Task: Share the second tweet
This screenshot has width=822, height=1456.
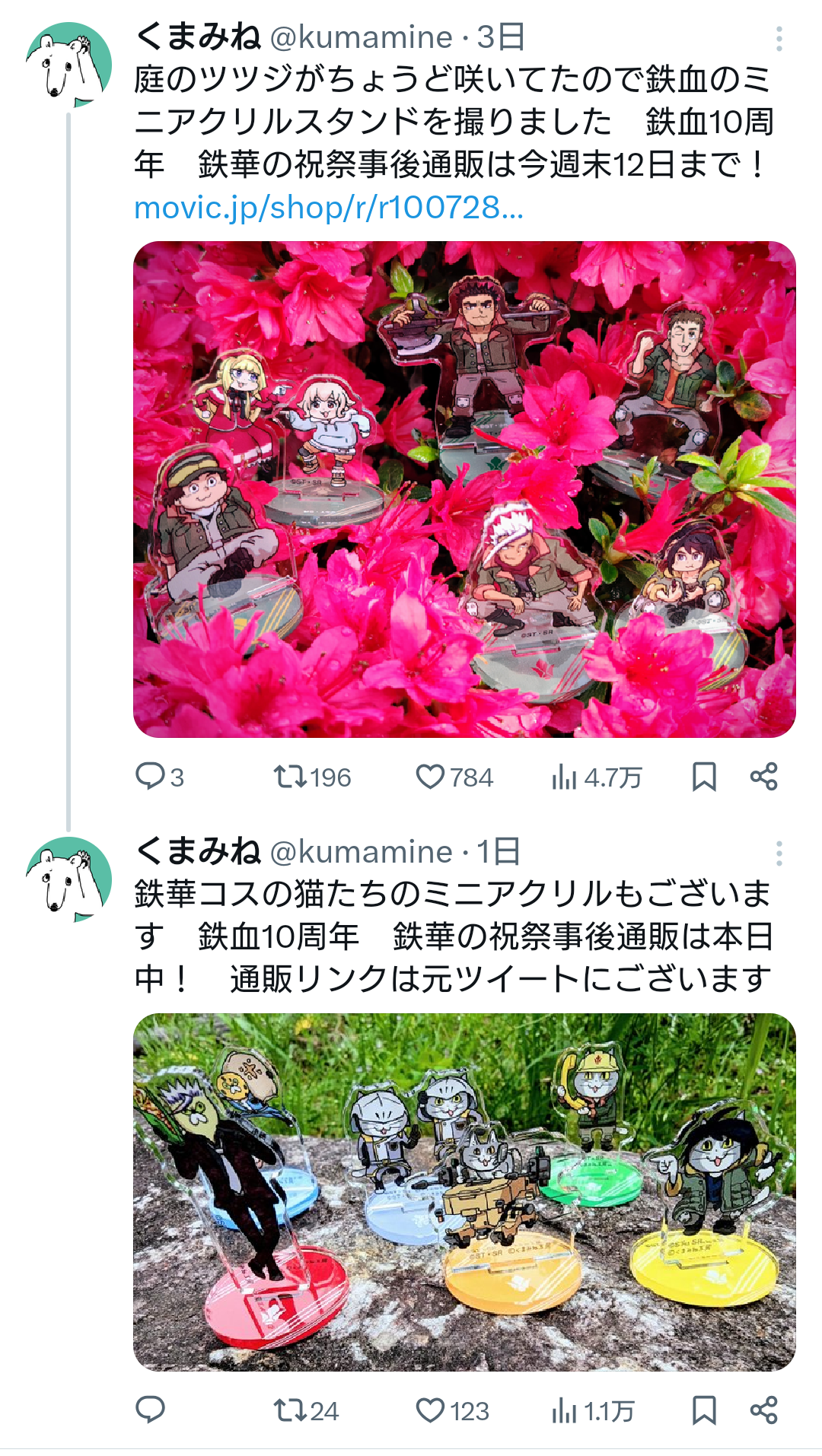Action: tap(763, 1410)
